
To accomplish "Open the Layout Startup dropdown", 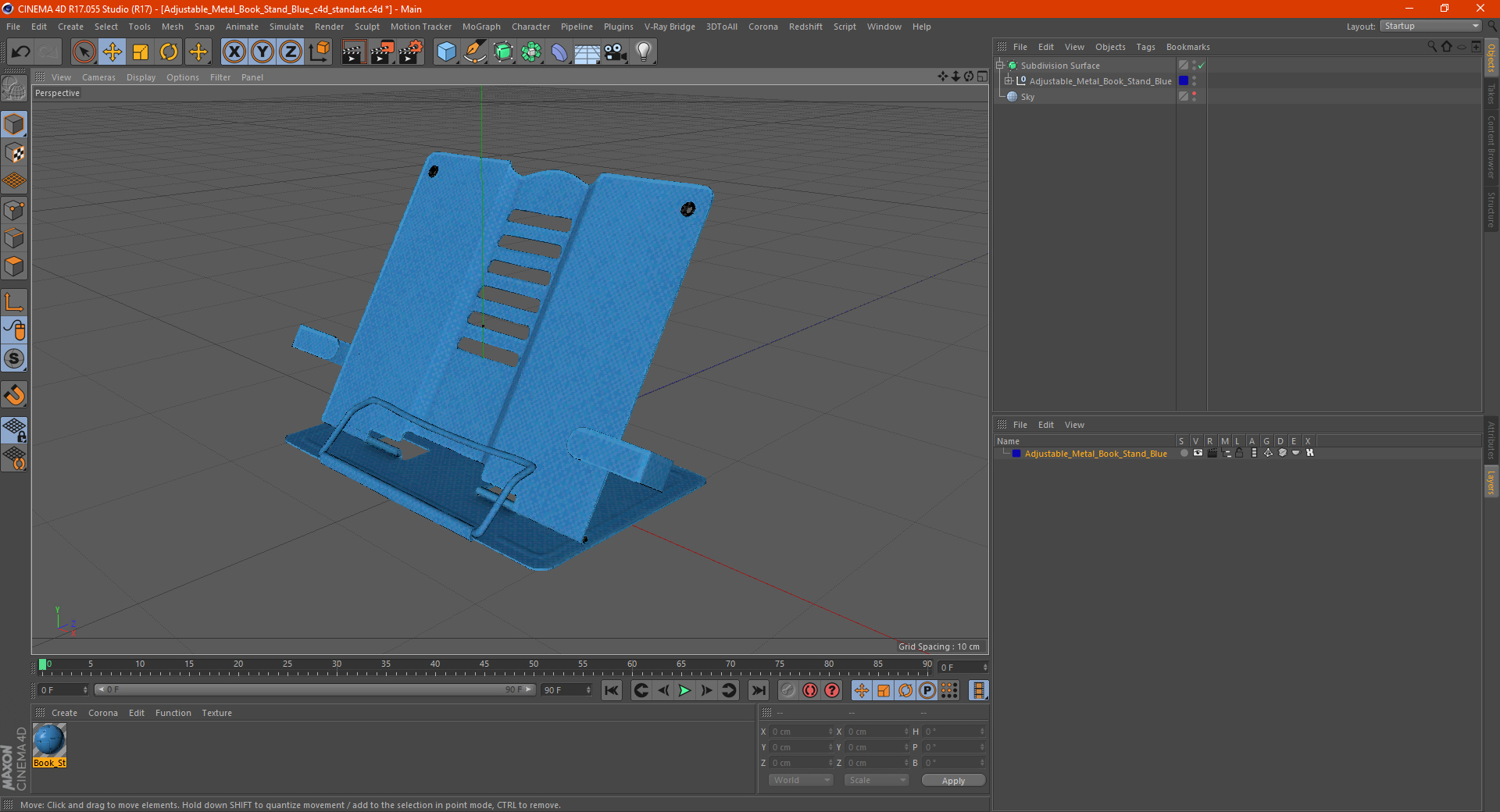I will pos(1430,27).
